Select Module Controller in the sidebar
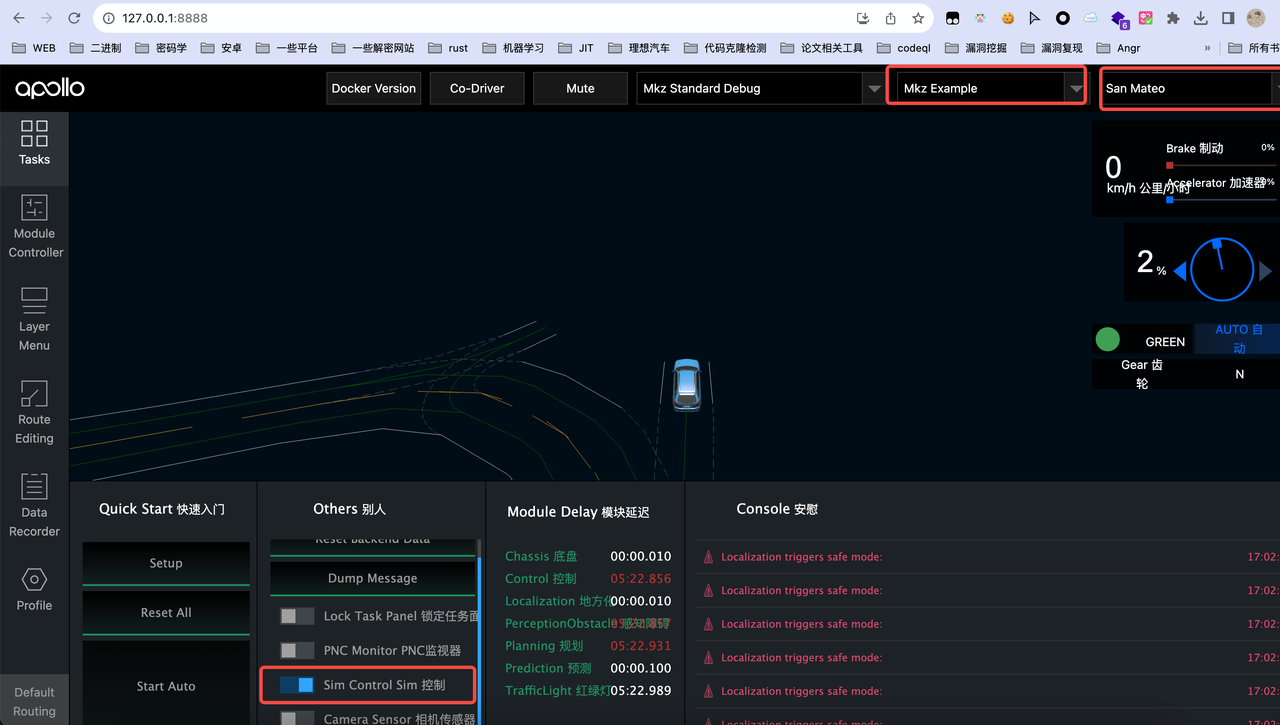The image size is (1280, 725). (34, 228)
